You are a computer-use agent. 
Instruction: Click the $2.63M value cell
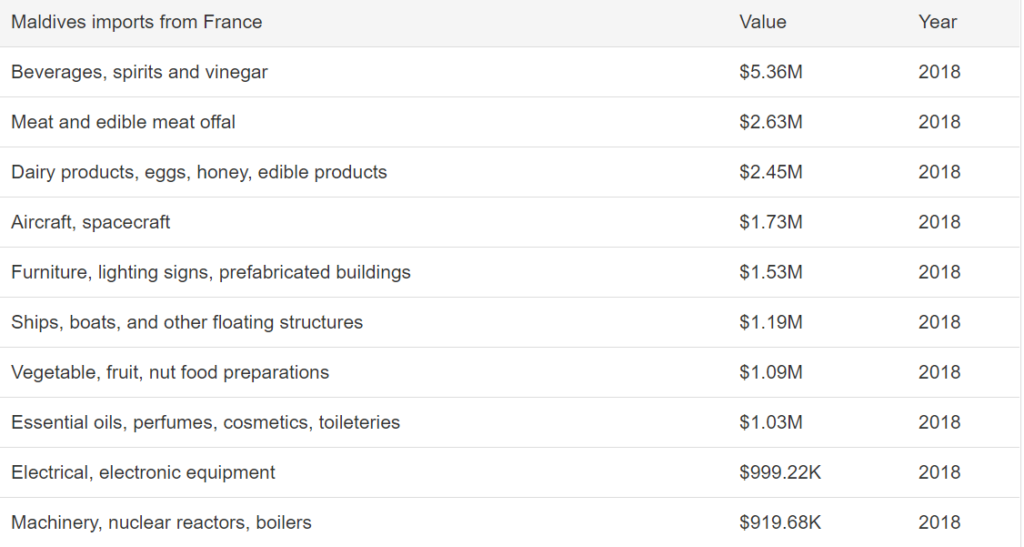771,122
